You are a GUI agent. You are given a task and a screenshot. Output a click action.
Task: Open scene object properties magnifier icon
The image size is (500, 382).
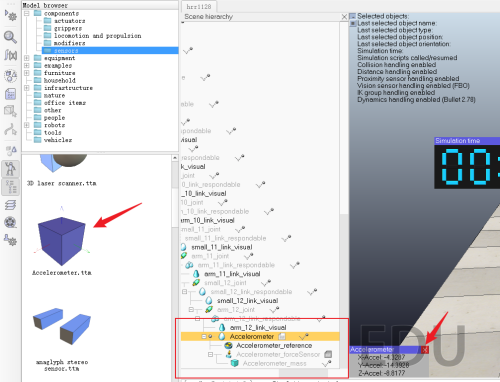click(10, 37)
